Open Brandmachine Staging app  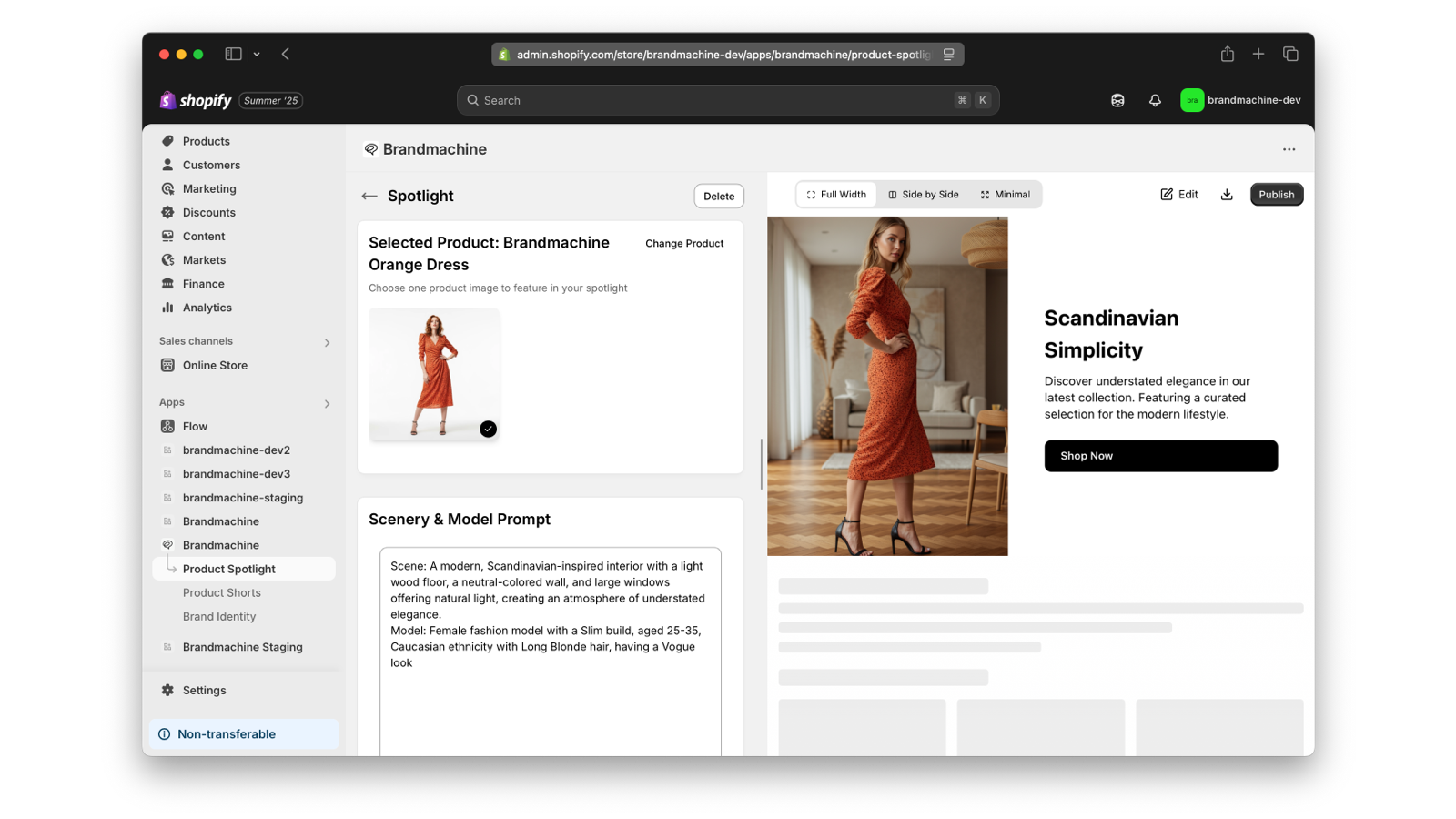click(x=242, y=647)
